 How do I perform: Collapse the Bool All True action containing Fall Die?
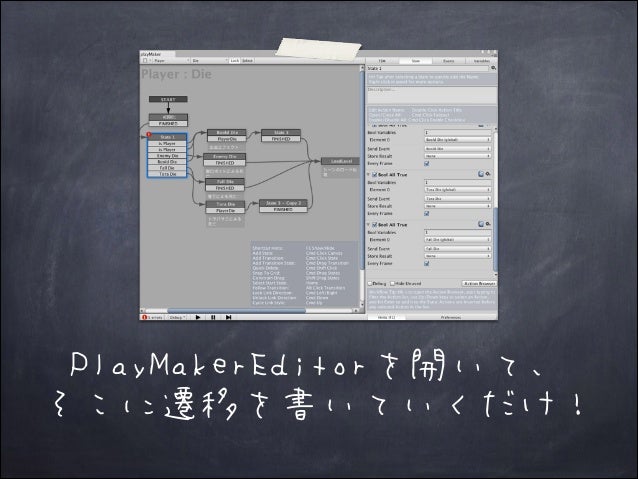coord(369,225)
